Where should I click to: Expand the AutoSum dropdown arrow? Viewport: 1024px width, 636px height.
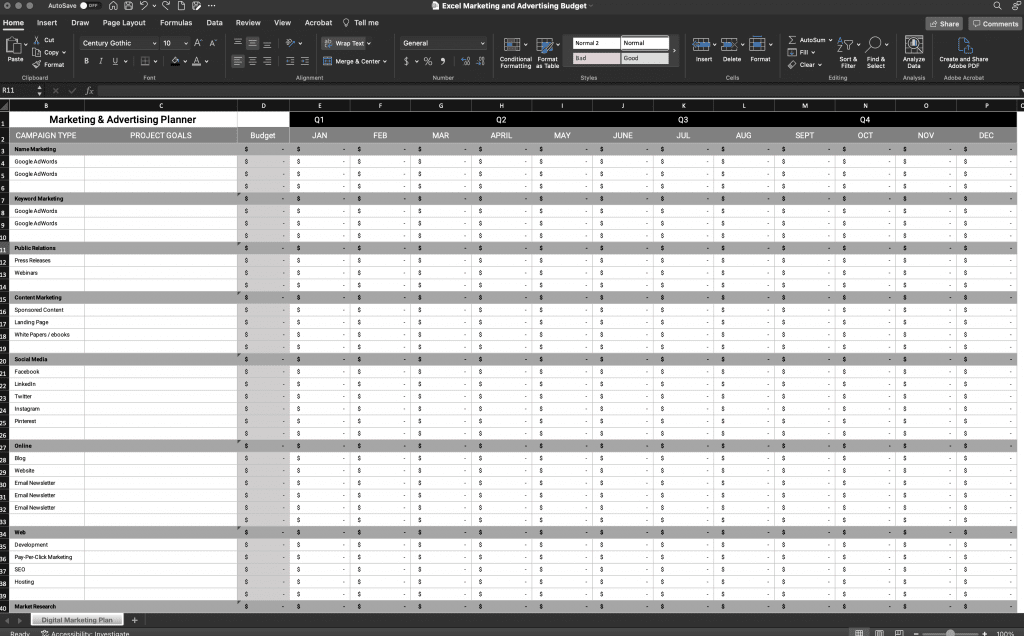830,40
